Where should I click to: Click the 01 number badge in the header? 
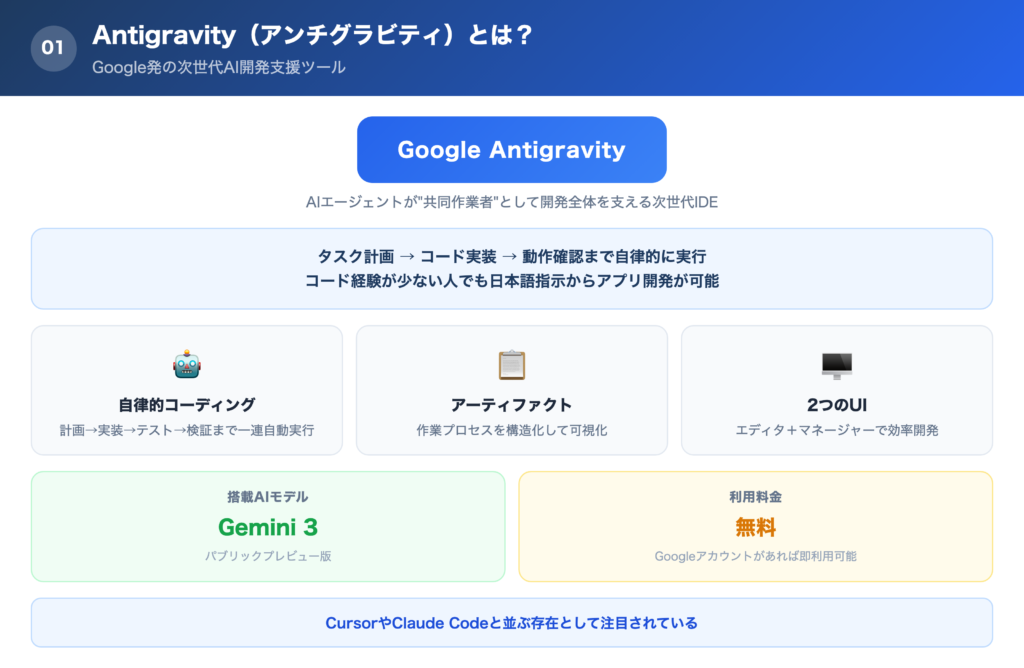point(54,48)
